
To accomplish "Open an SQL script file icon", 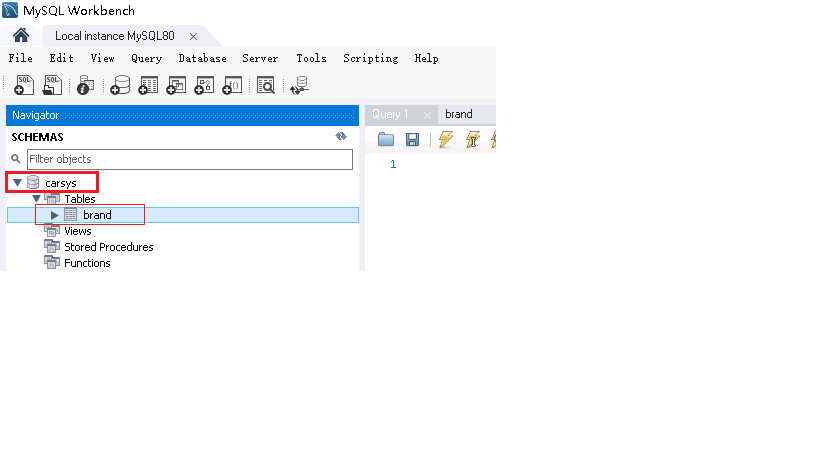I will [x=52, y=85].
